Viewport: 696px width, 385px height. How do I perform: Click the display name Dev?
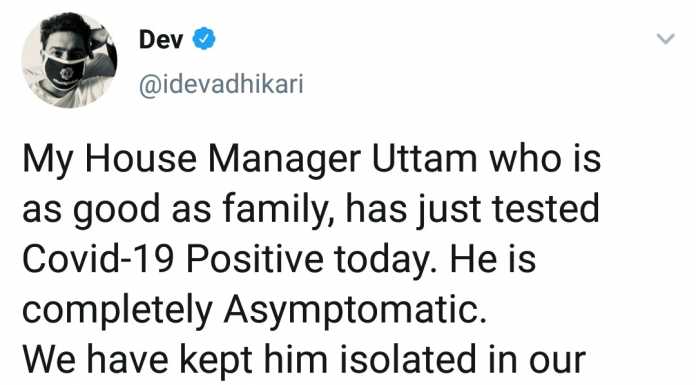click(161, 40)
